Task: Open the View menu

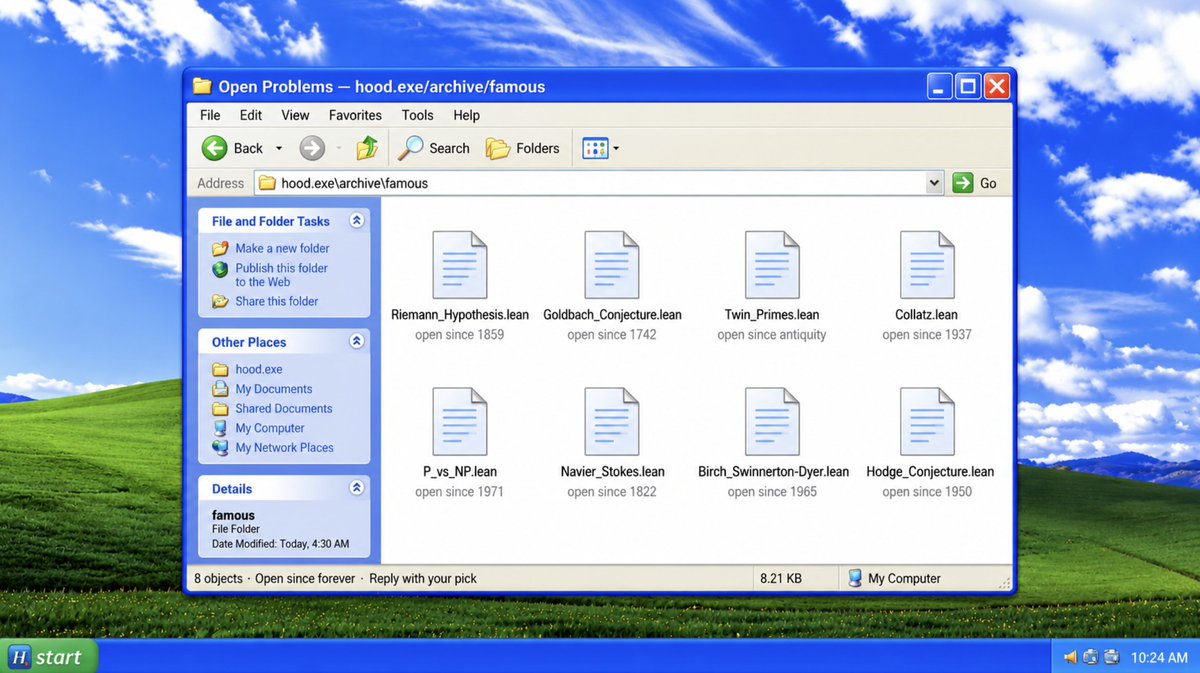Action: pyautogui.click(x=295, y=115)
